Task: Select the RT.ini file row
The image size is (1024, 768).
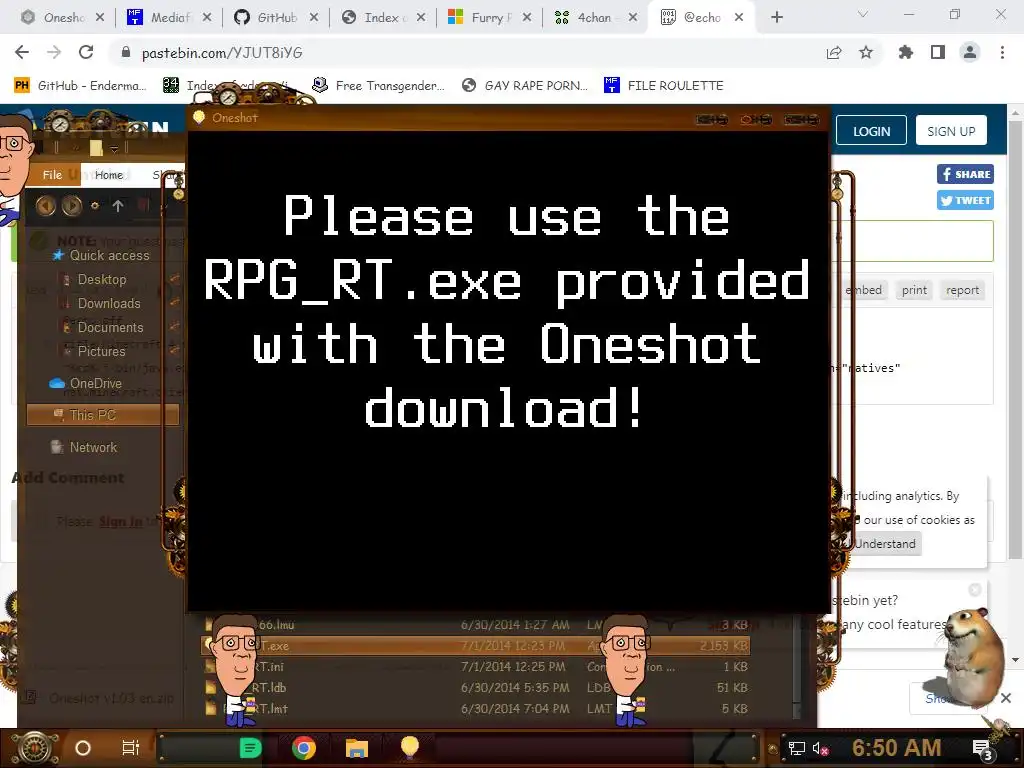Action: 477,667
